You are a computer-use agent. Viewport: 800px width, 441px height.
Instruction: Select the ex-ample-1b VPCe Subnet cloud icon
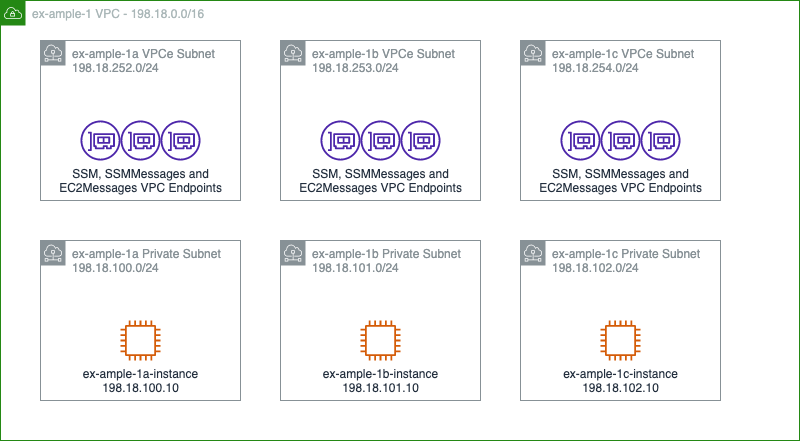(293, 53)
